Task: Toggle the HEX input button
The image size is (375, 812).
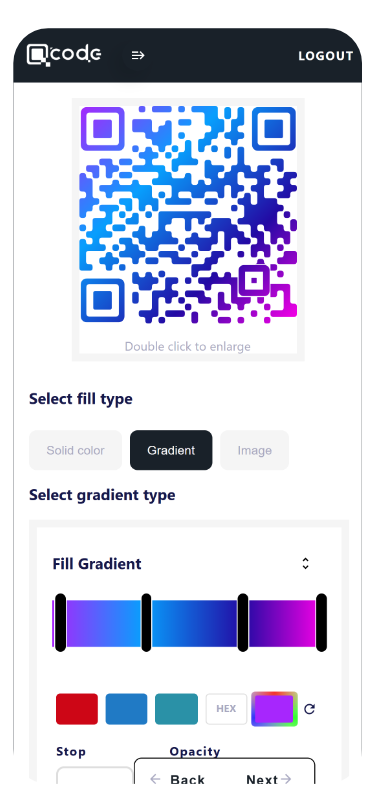Action: point(226,709)
